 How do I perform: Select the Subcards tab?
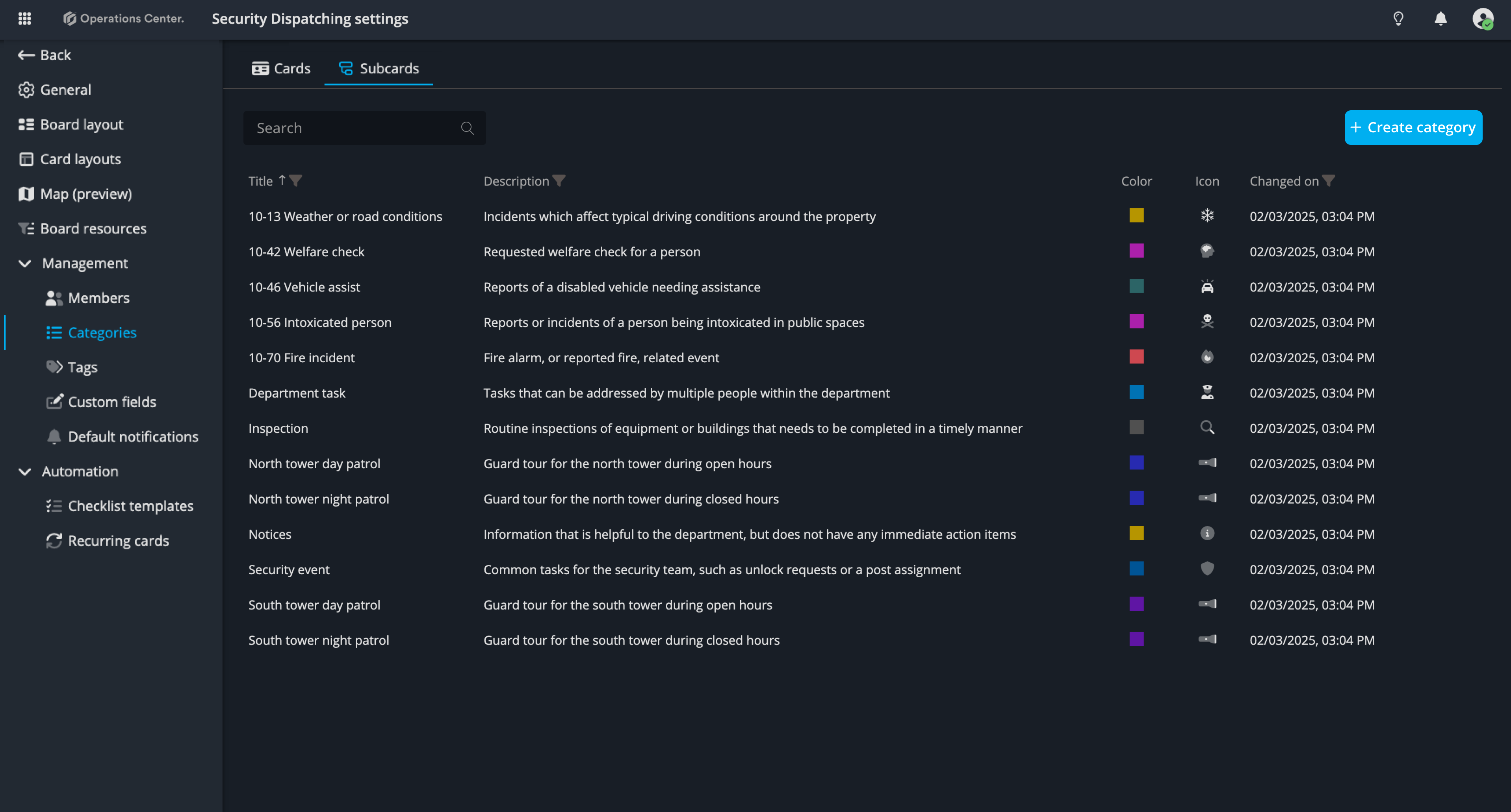pyautogui.click(x=379, y=69)
